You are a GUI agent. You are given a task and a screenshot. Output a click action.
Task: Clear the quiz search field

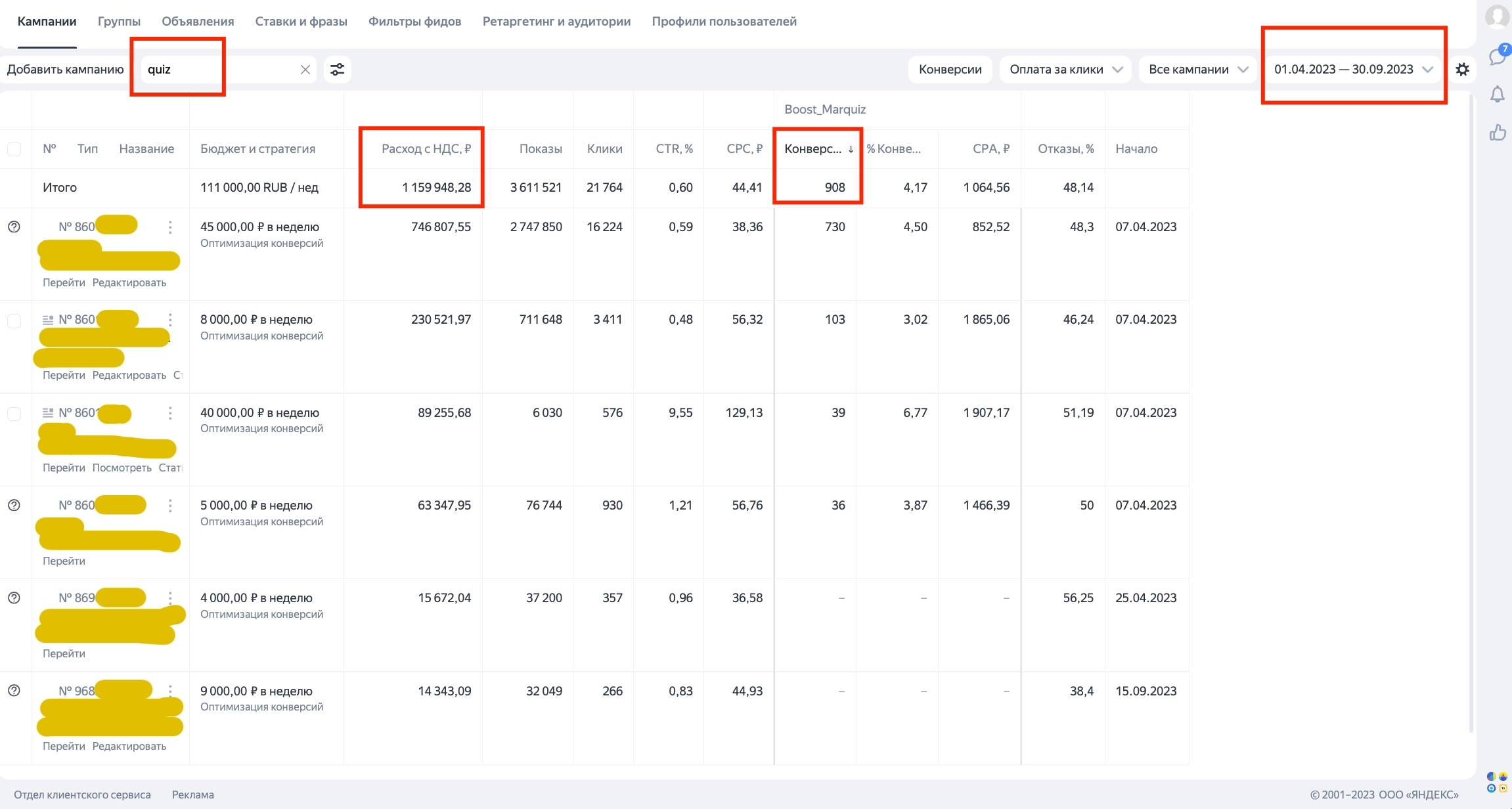point(305,70)
